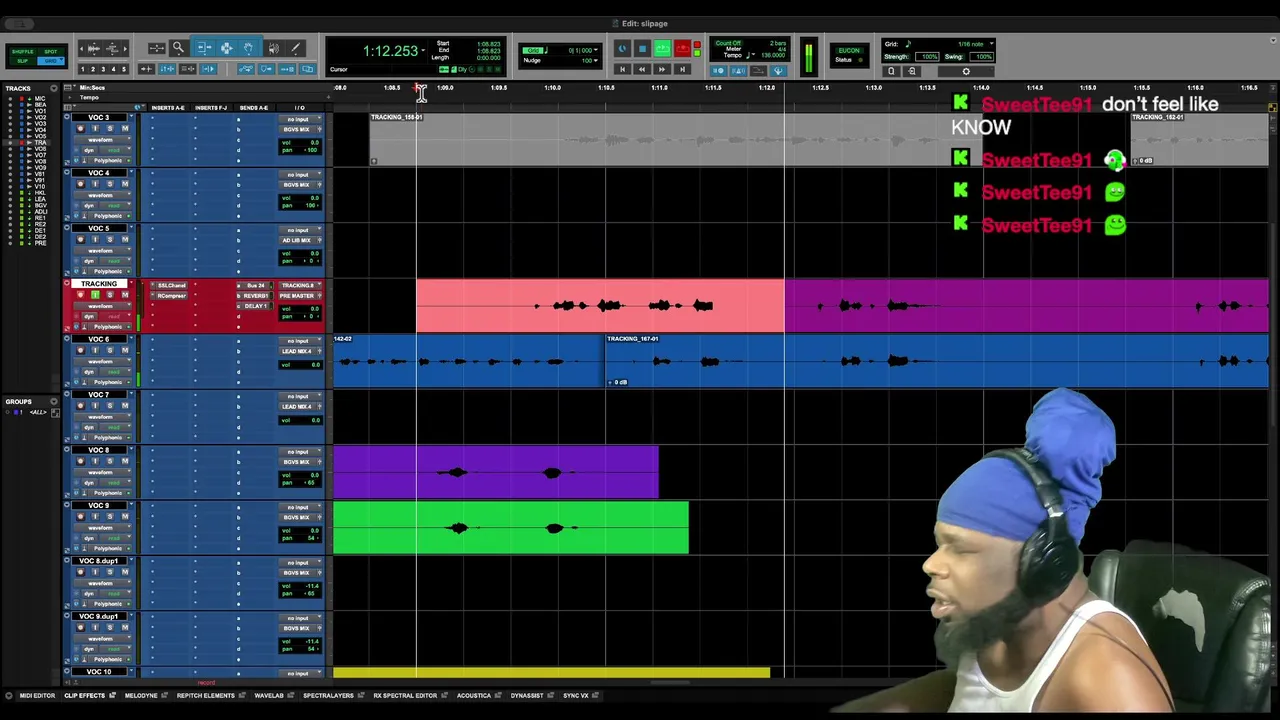This screenshot has height=720, width=1280.
Task: Click the Rewind transport button
Action: [x=642, y=69]
